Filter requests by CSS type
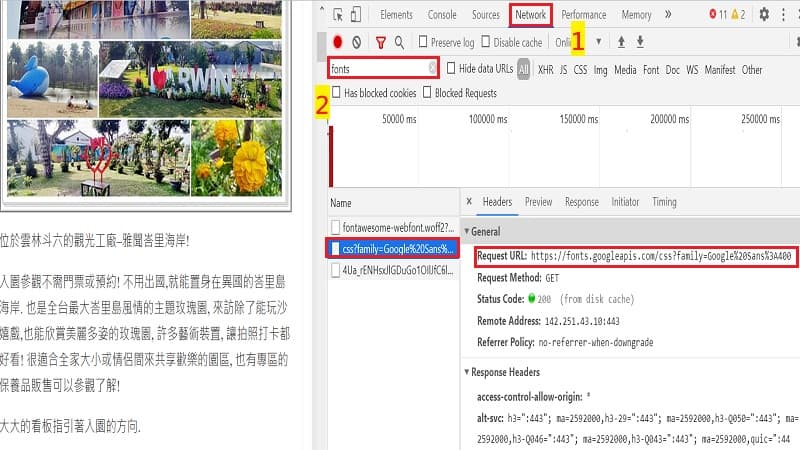The width and height of the screenshot is (800, 450). click(580, 70)
